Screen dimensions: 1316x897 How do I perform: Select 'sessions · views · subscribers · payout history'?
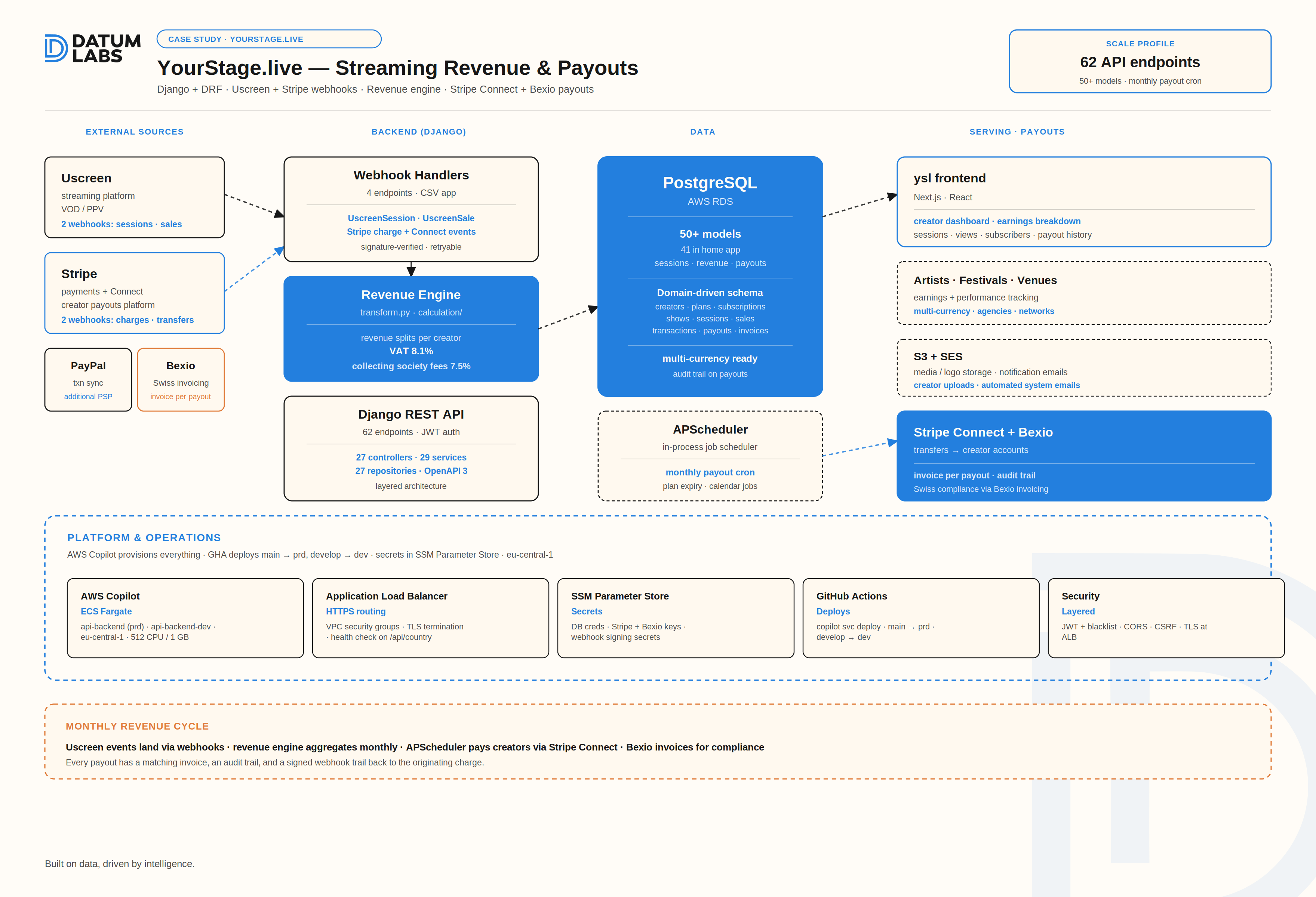coord(1003,235)
